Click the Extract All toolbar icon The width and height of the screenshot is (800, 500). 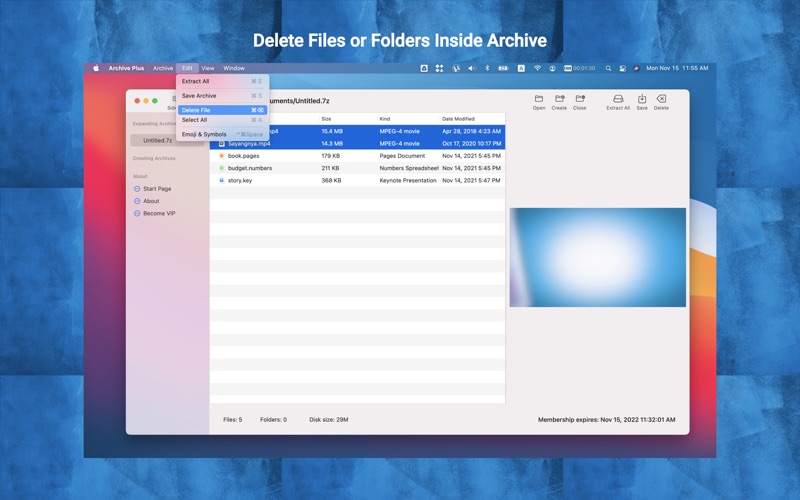618,99
